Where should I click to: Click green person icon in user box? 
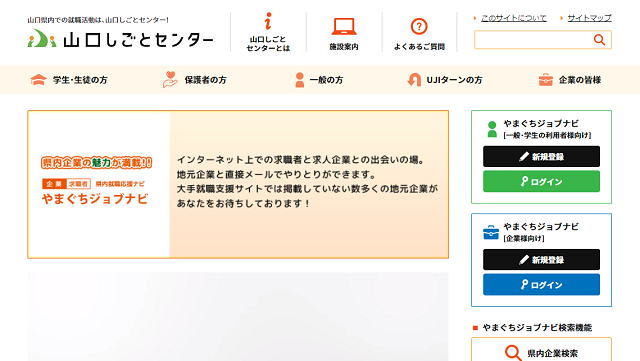tap(492, 129)
